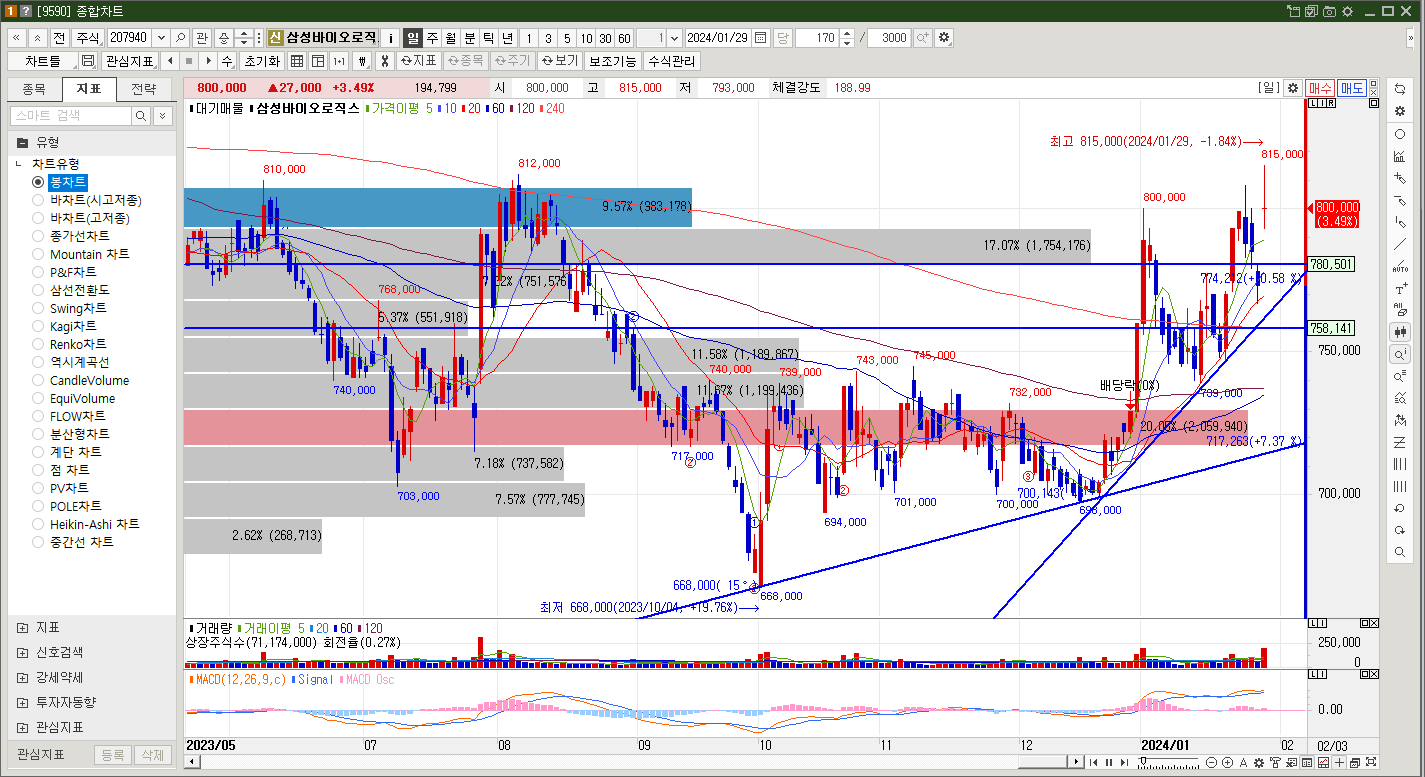Viewport: 1425px width, 777px height.
Task: Switch to the 전략 tab
Action: [x=144, y=89]
